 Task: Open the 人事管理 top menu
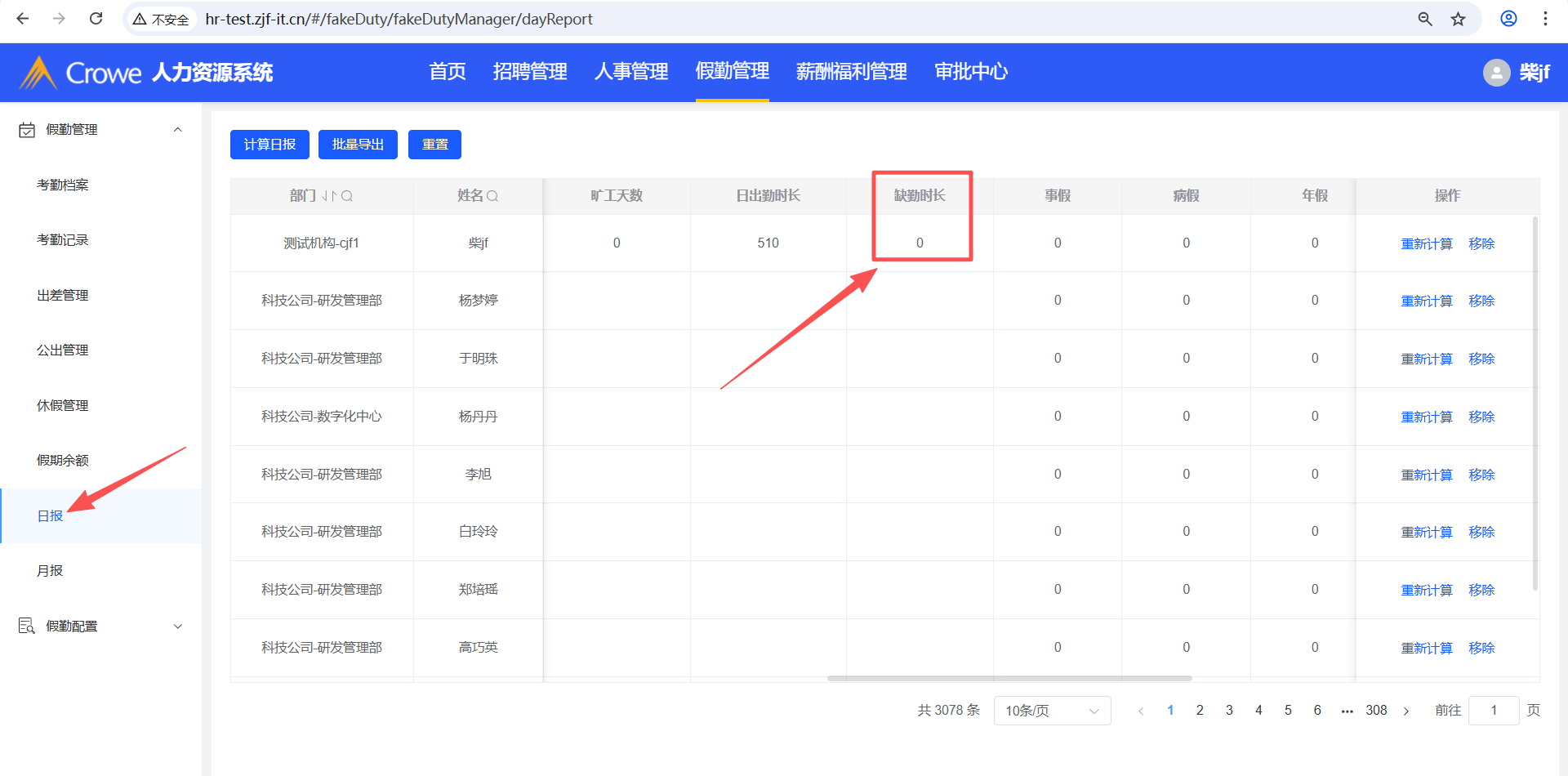coord(630,72)
